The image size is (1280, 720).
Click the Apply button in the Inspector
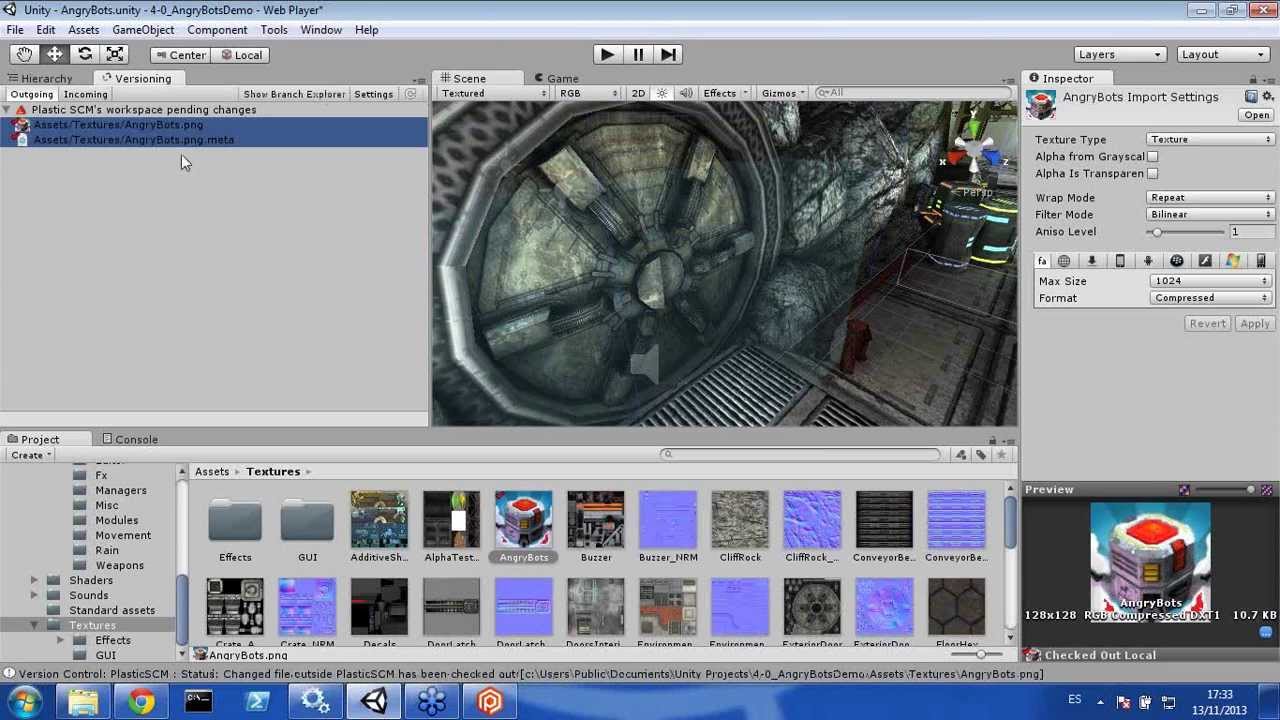coord(1255,323)
